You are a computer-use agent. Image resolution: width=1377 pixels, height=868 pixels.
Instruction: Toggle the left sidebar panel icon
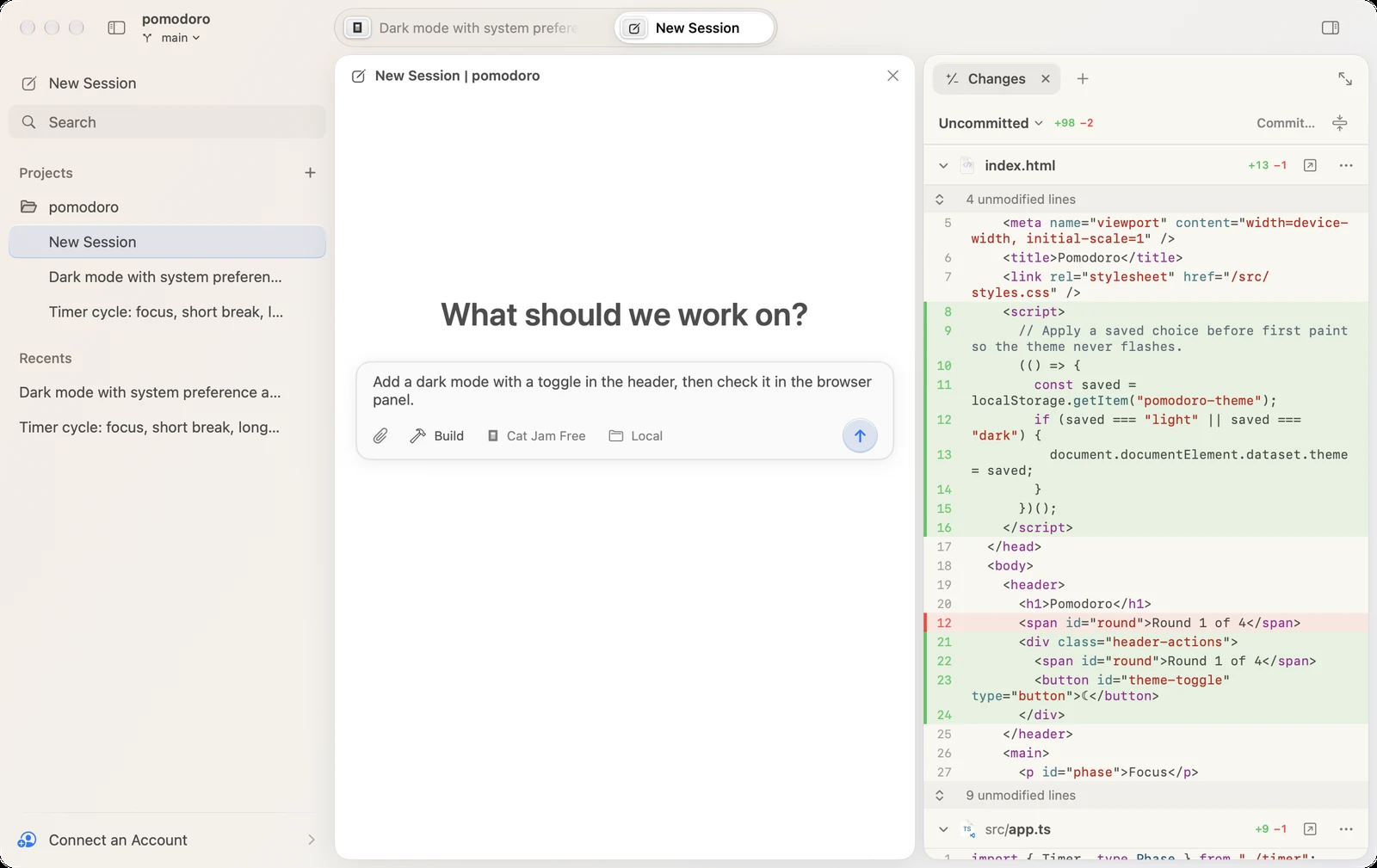coord(116,28)
